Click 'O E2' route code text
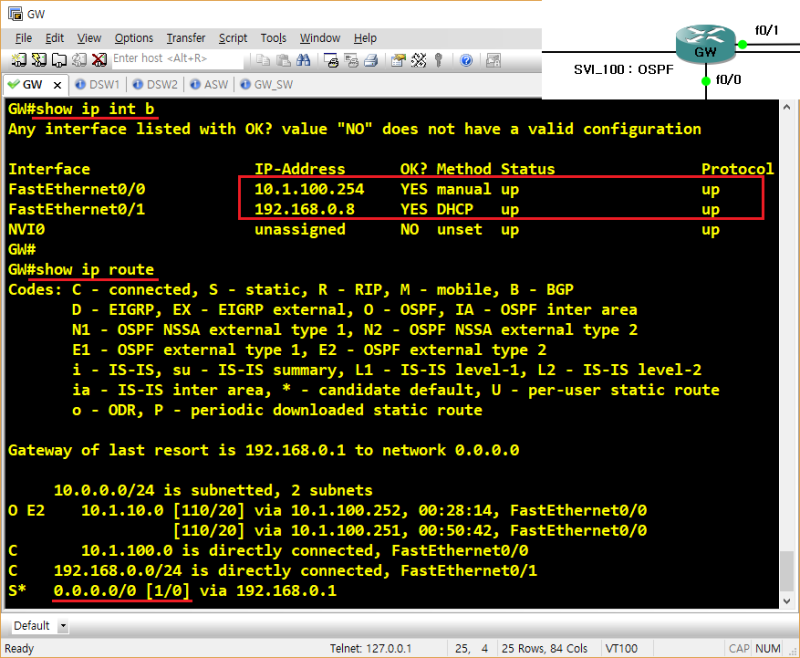The height and width of the screenshot is (658, 800). (27, 510)
